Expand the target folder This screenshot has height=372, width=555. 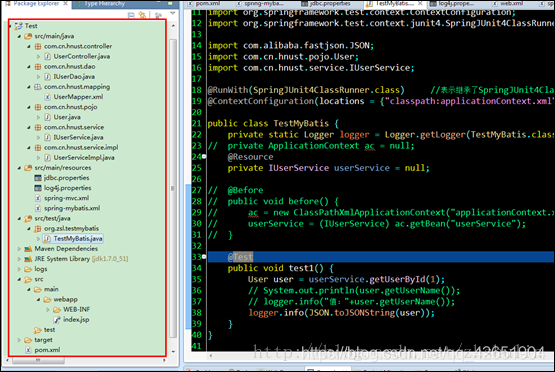coord(19,340)
